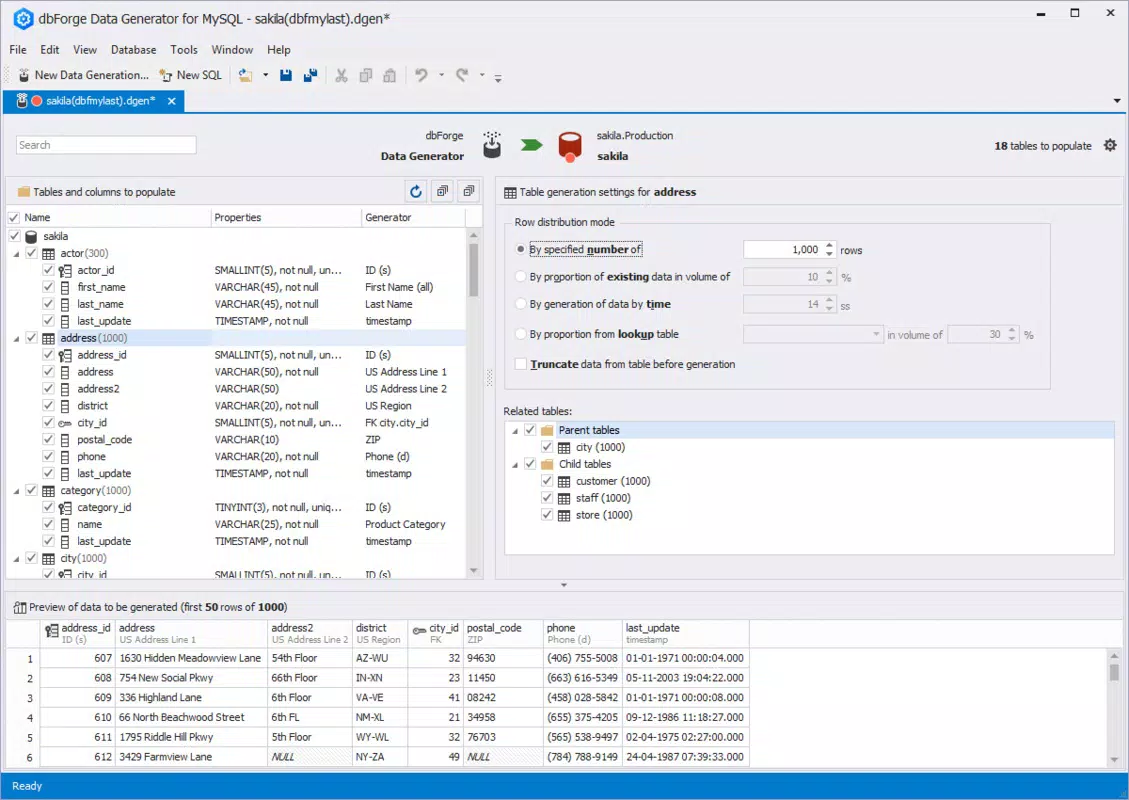Click the refresh icon in the tables panel

tap(415, 192)
